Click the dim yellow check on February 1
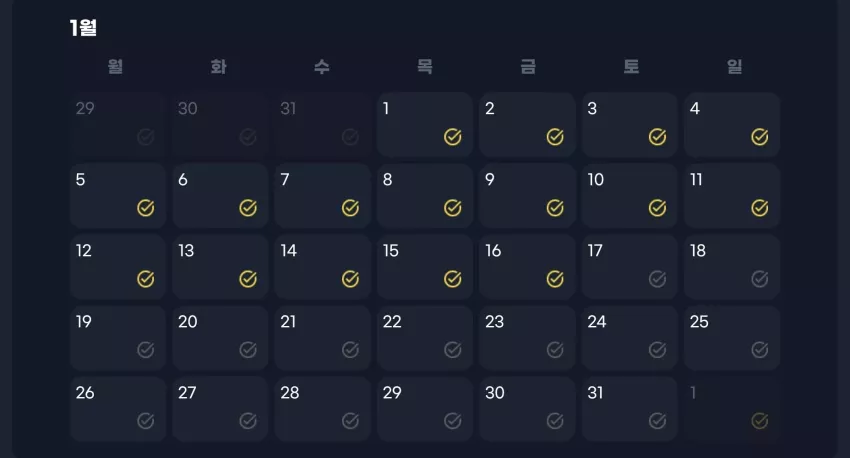 pyautogui.click(x=759, y=421)
